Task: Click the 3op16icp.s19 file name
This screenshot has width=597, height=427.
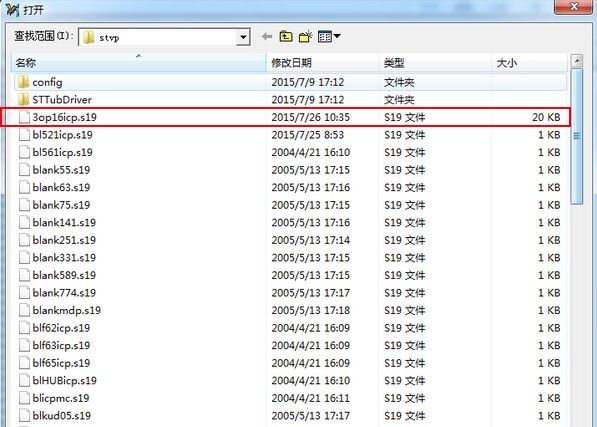Action: [64, 117]
